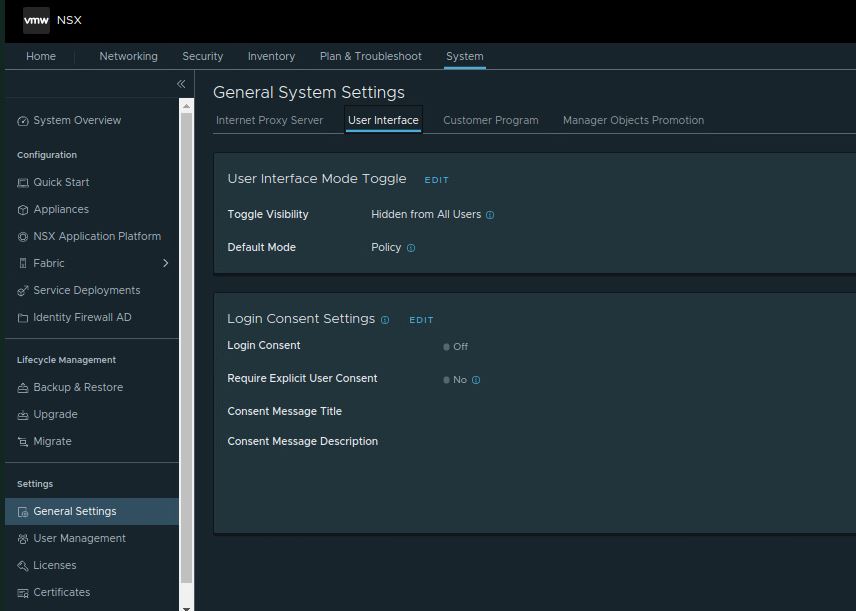Collapse the left navigation sidebar
856x611 pixels.
coord(181,84)
